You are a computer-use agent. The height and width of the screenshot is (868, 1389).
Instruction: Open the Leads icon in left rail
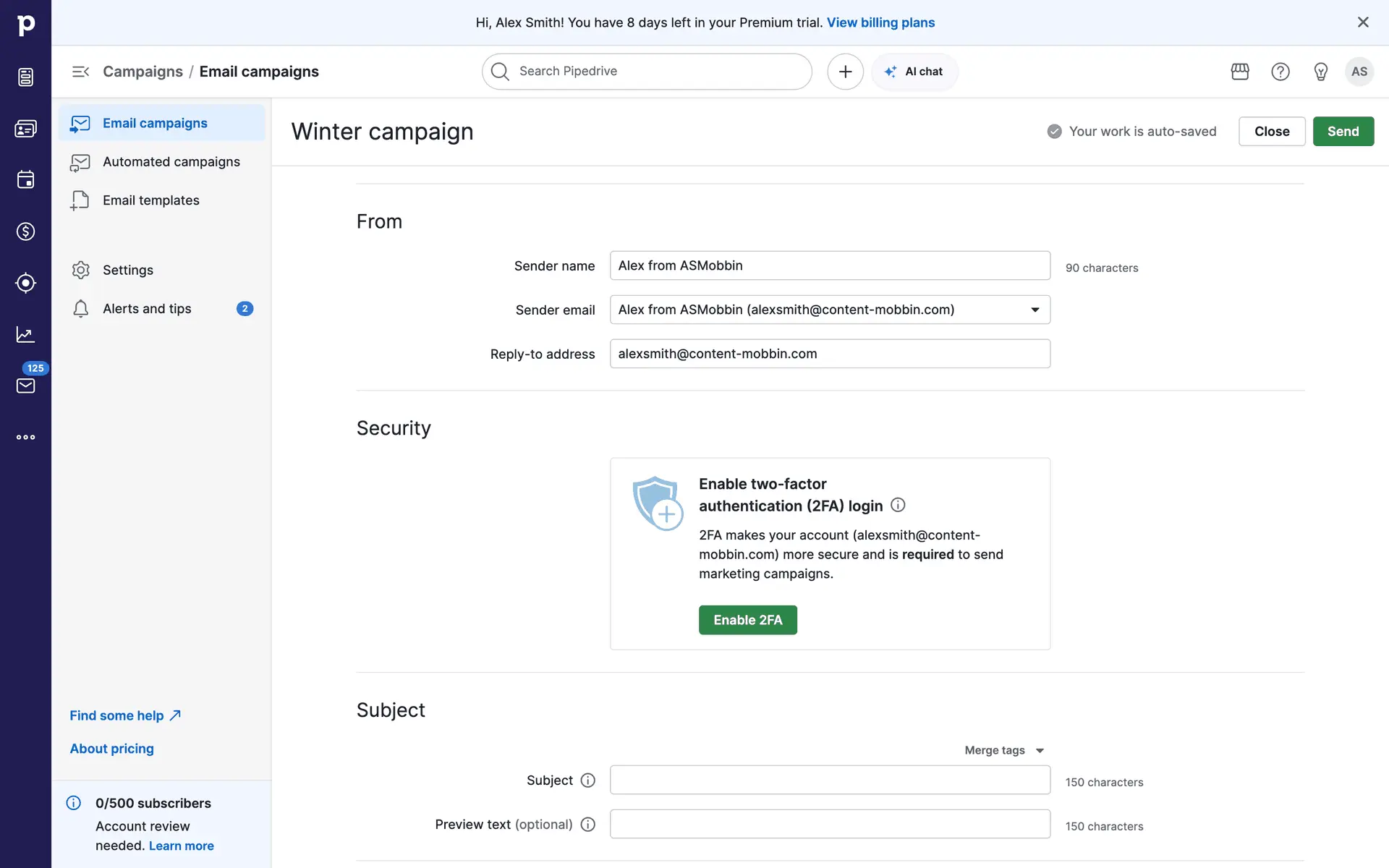(25, 283)
